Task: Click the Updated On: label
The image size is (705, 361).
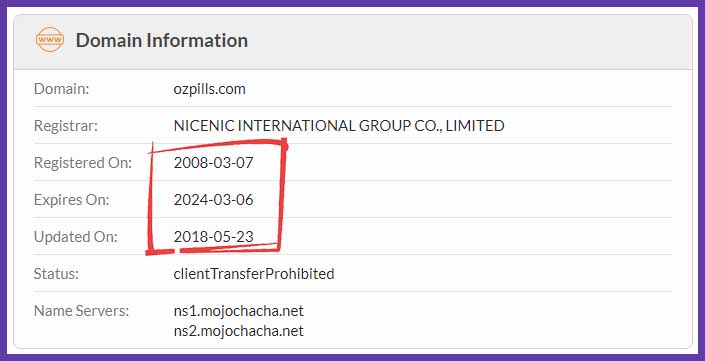Action: (x=76, y=237)
